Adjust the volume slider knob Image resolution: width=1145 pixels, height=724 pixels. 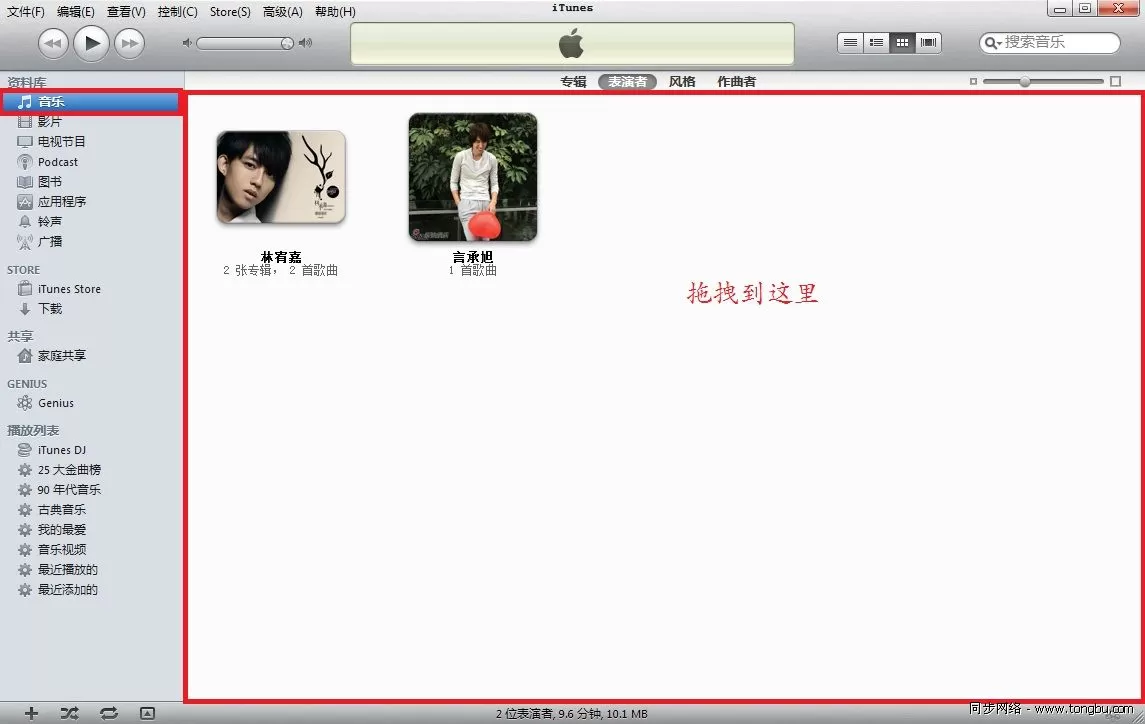287,43
